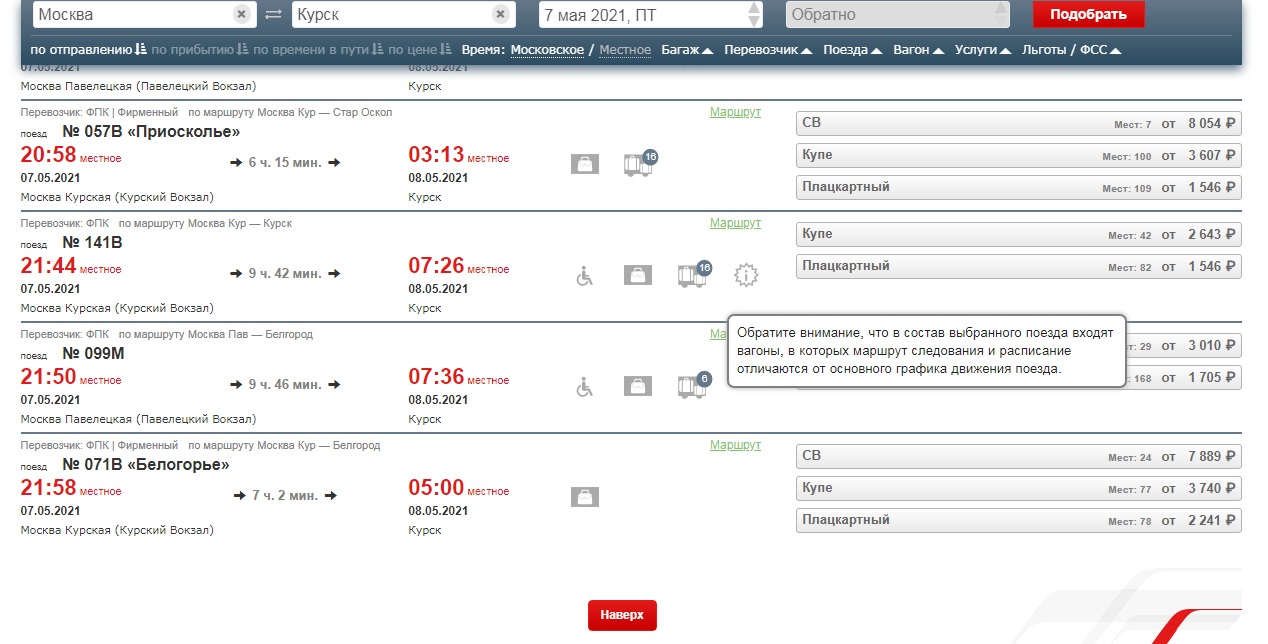Clear the Москва departure field
Screen dimensions: 1268x644
coord(241,14)
